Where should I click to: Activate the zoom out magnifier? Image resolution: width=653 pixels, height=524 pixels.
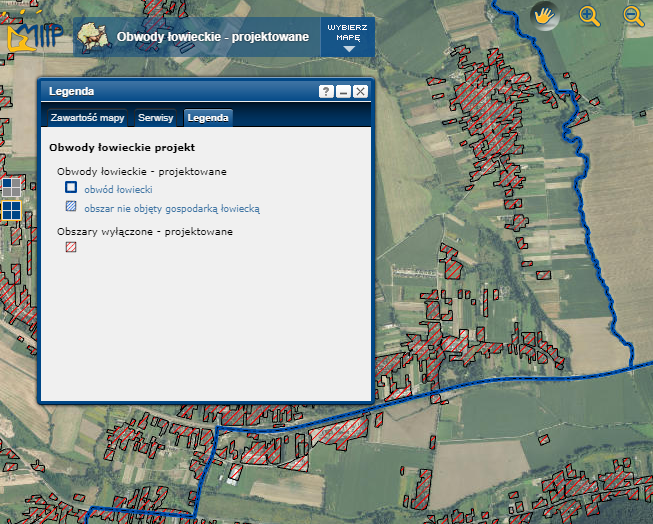coord(633,17)
